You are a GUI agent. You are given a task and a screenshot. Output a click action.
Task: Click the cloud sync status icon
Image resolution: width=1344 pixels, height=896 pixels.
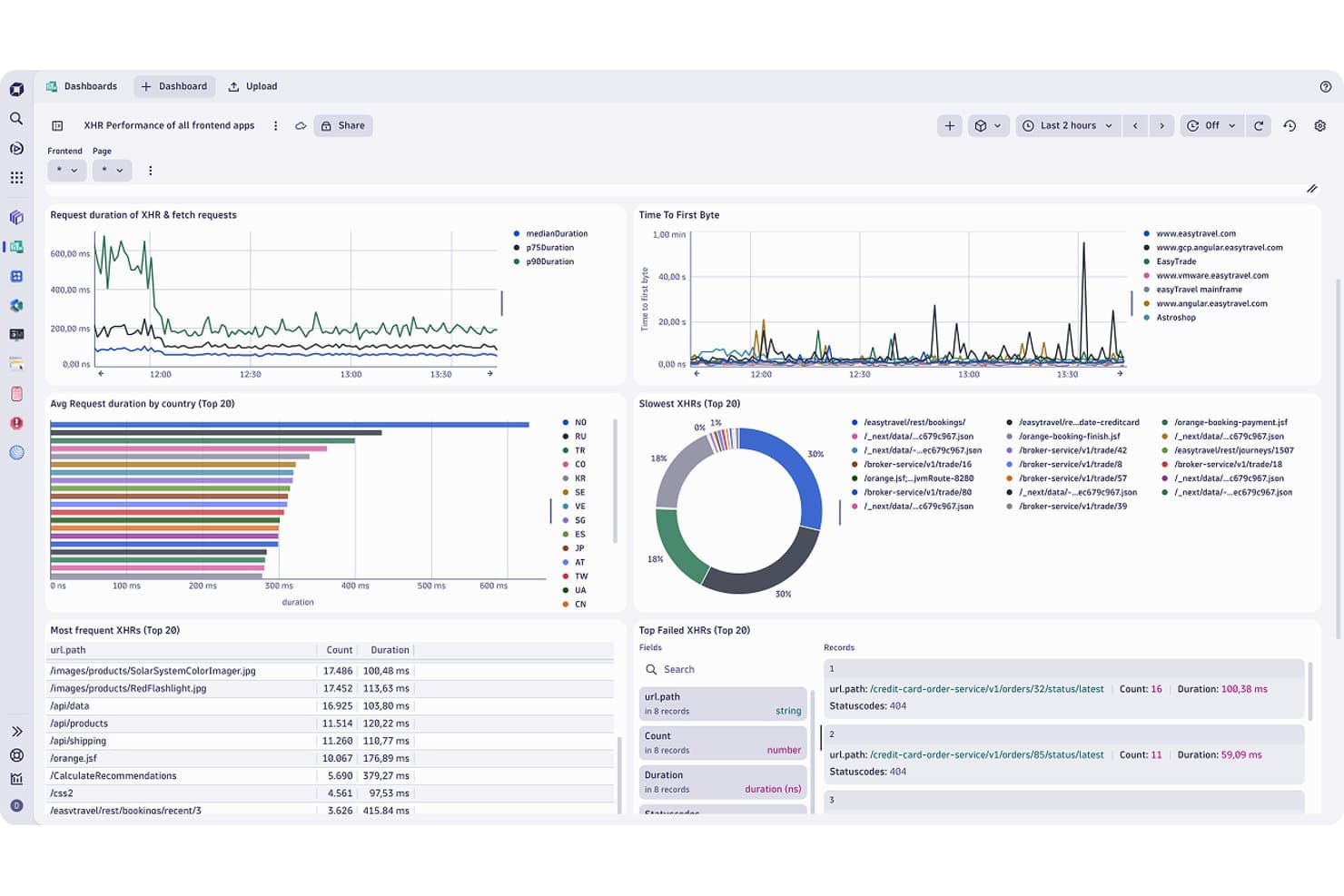tap(301, 125)
